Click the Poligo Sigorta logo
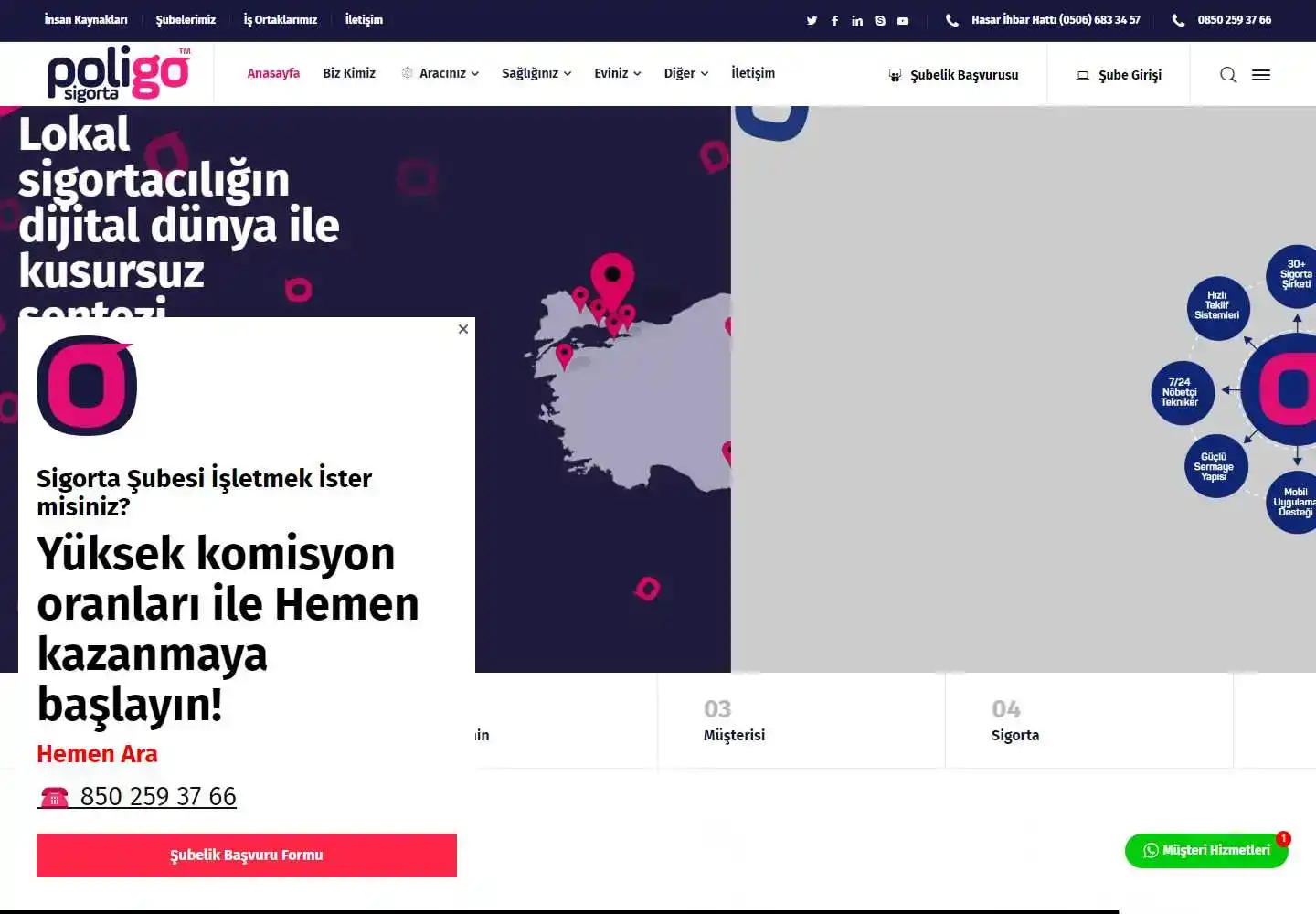Image resolution: width=1316 pixels, height=914 pixels. [x=119, y=74]
